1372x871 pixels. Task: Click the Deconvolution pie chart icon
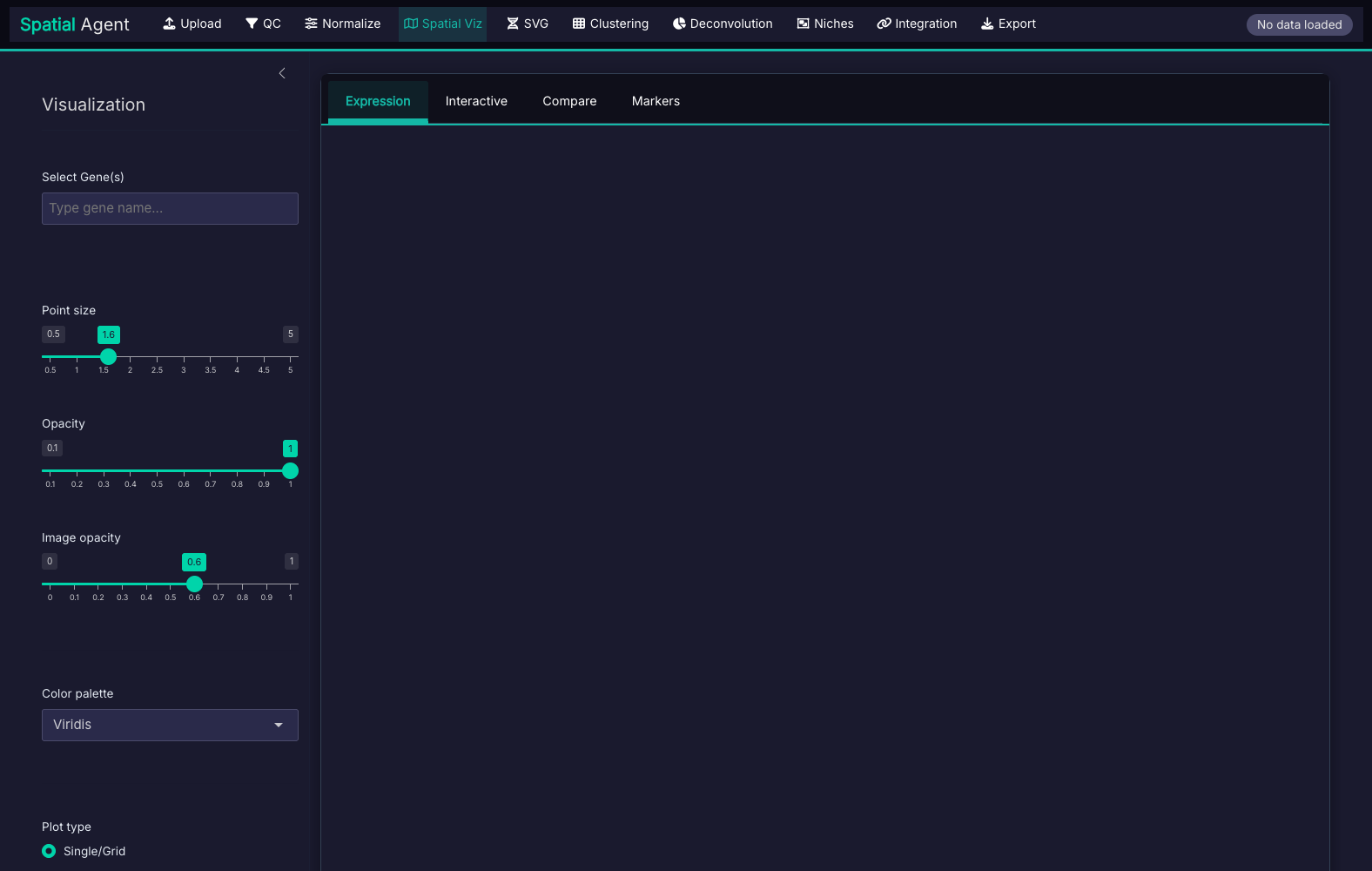[679, 24]
